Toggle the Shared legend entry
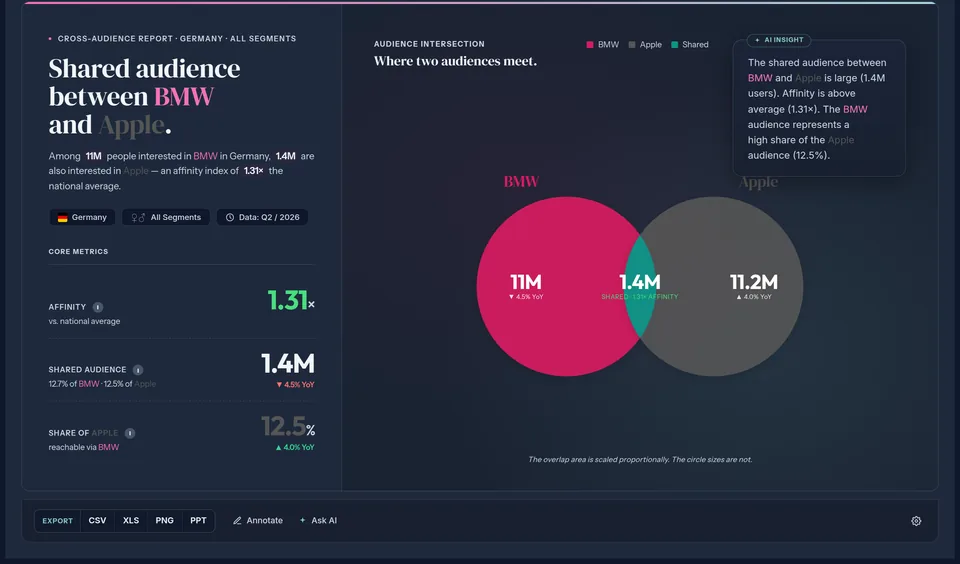 click(x=690, y=45)
